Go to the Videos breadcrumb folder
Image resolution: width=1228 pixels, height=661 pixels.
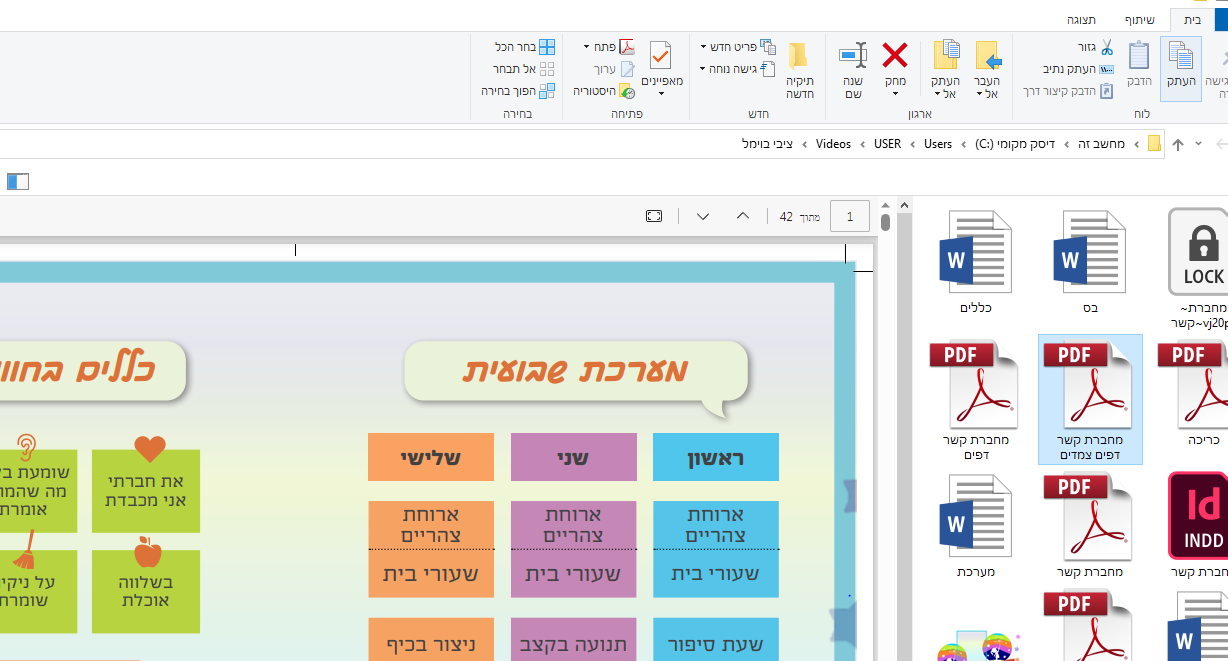click(x=834, y=144)
